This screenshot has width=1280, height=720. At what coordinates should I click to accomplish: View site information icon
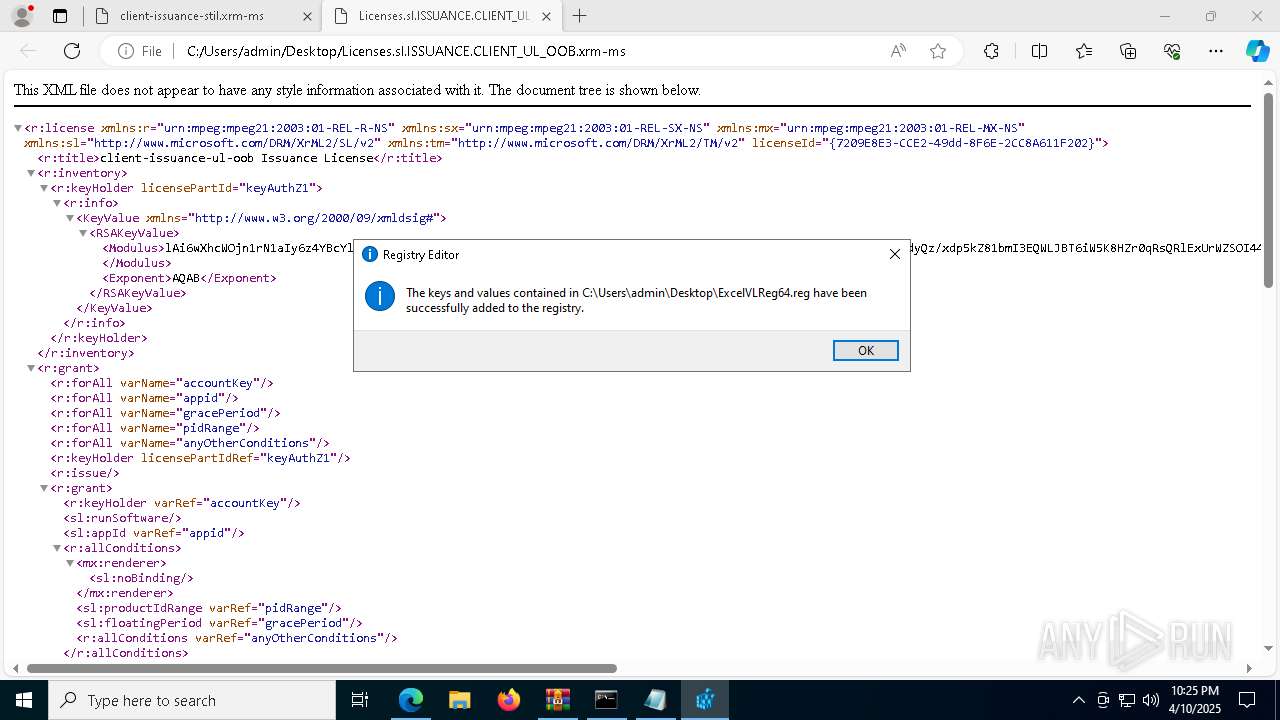tap(126, 51)
